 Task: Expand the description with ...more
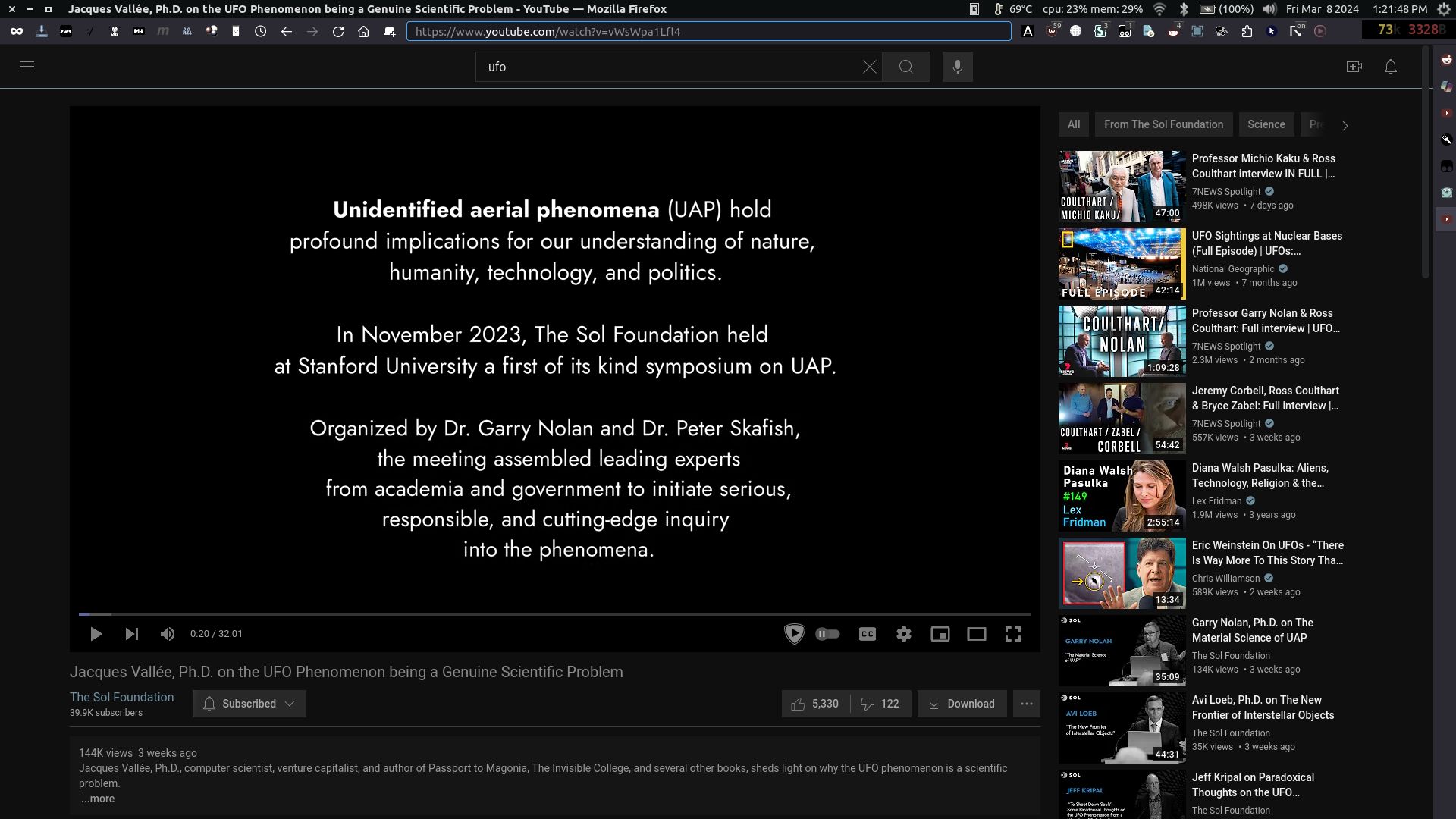(98, 799)
